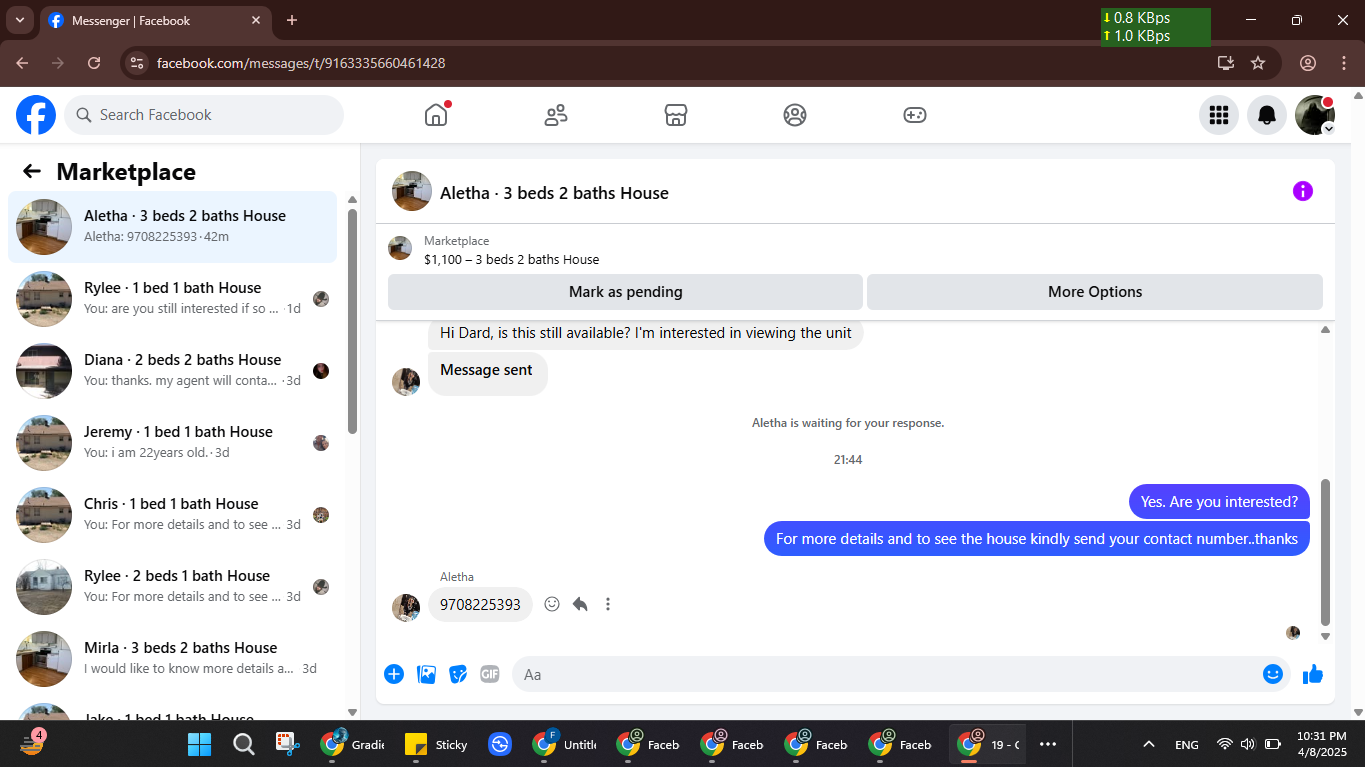
Task: Open taskbar overflow three dots
Action: 1048,744
